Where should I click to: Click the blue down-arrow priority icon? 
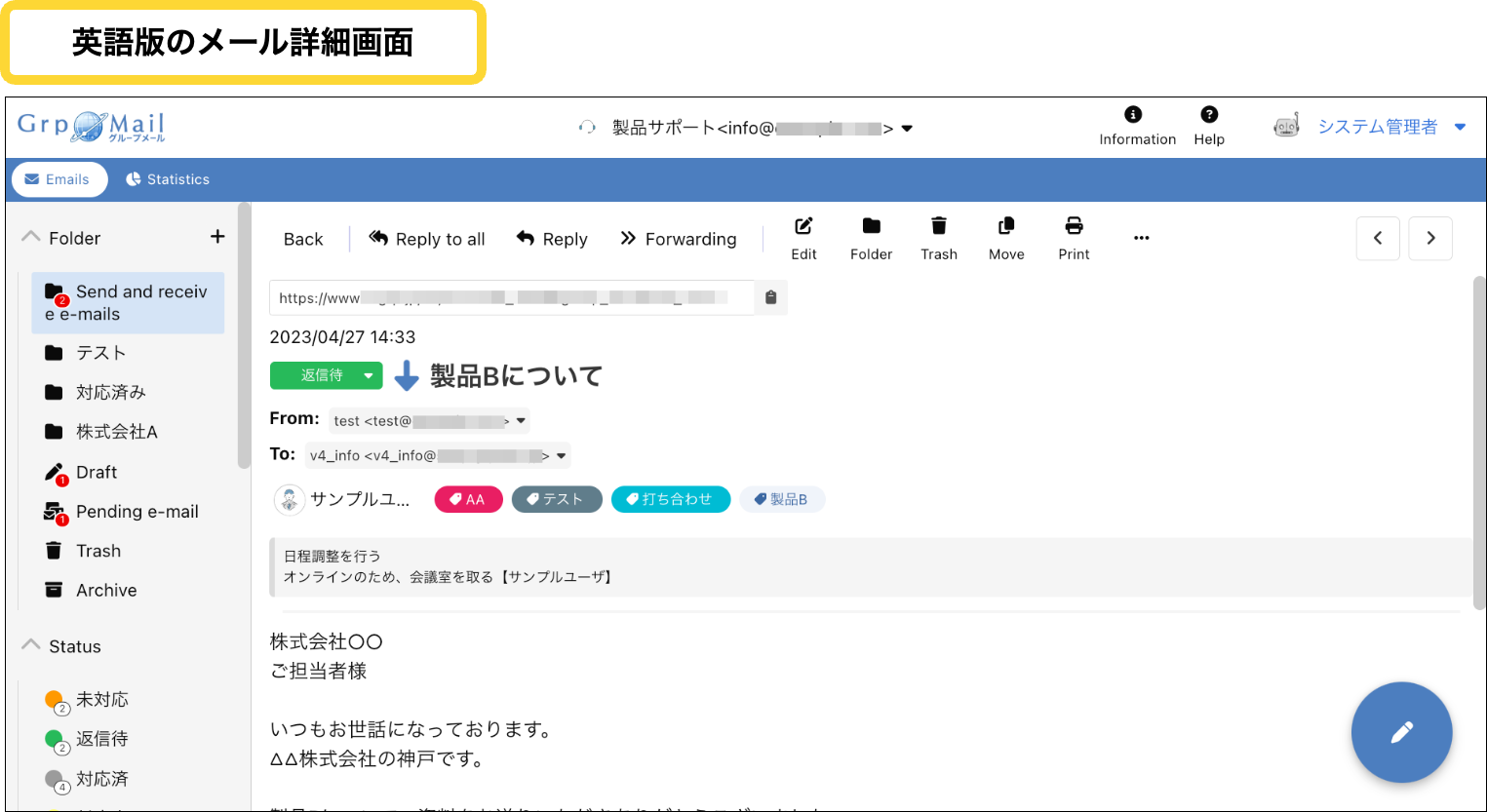(x=407, y=376)
